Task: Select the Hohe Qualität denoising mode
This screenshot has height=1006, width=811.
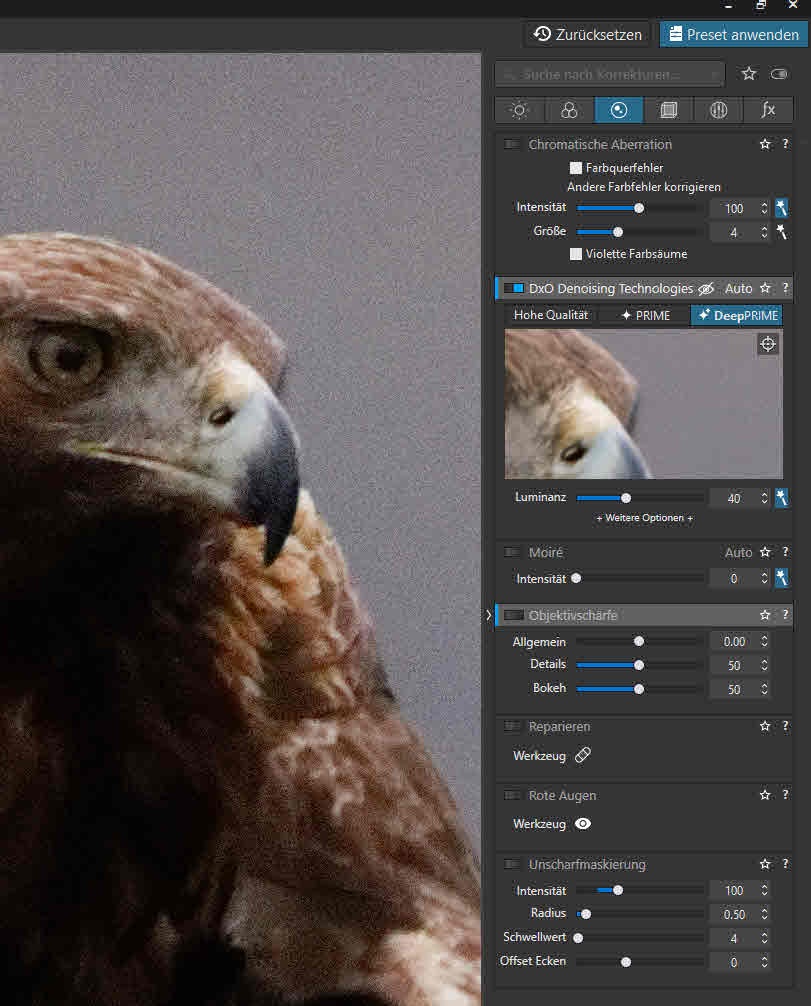Action: point(551,315)
